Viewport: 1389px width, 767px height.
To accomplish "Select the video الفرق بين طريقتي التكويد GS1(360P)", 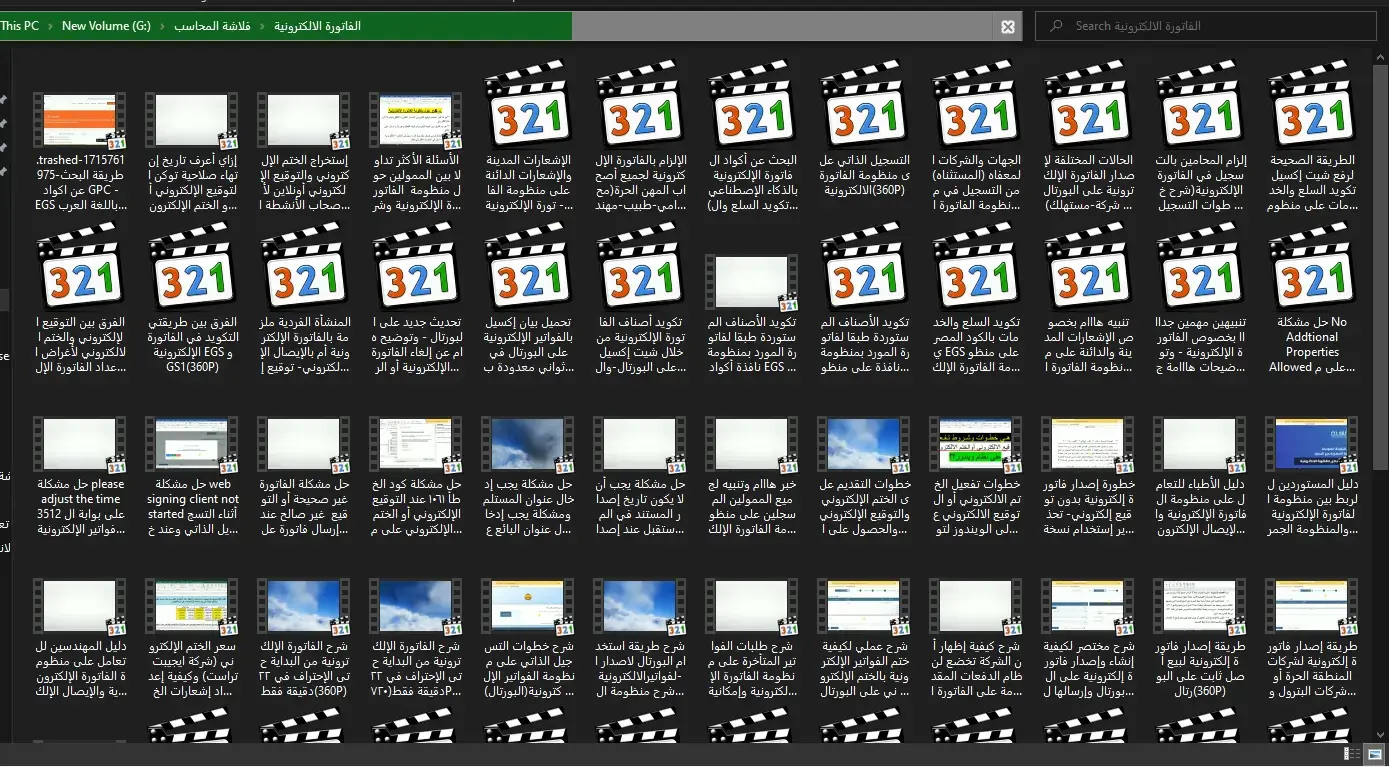I will pyautogui.click(x=193, y=299).
